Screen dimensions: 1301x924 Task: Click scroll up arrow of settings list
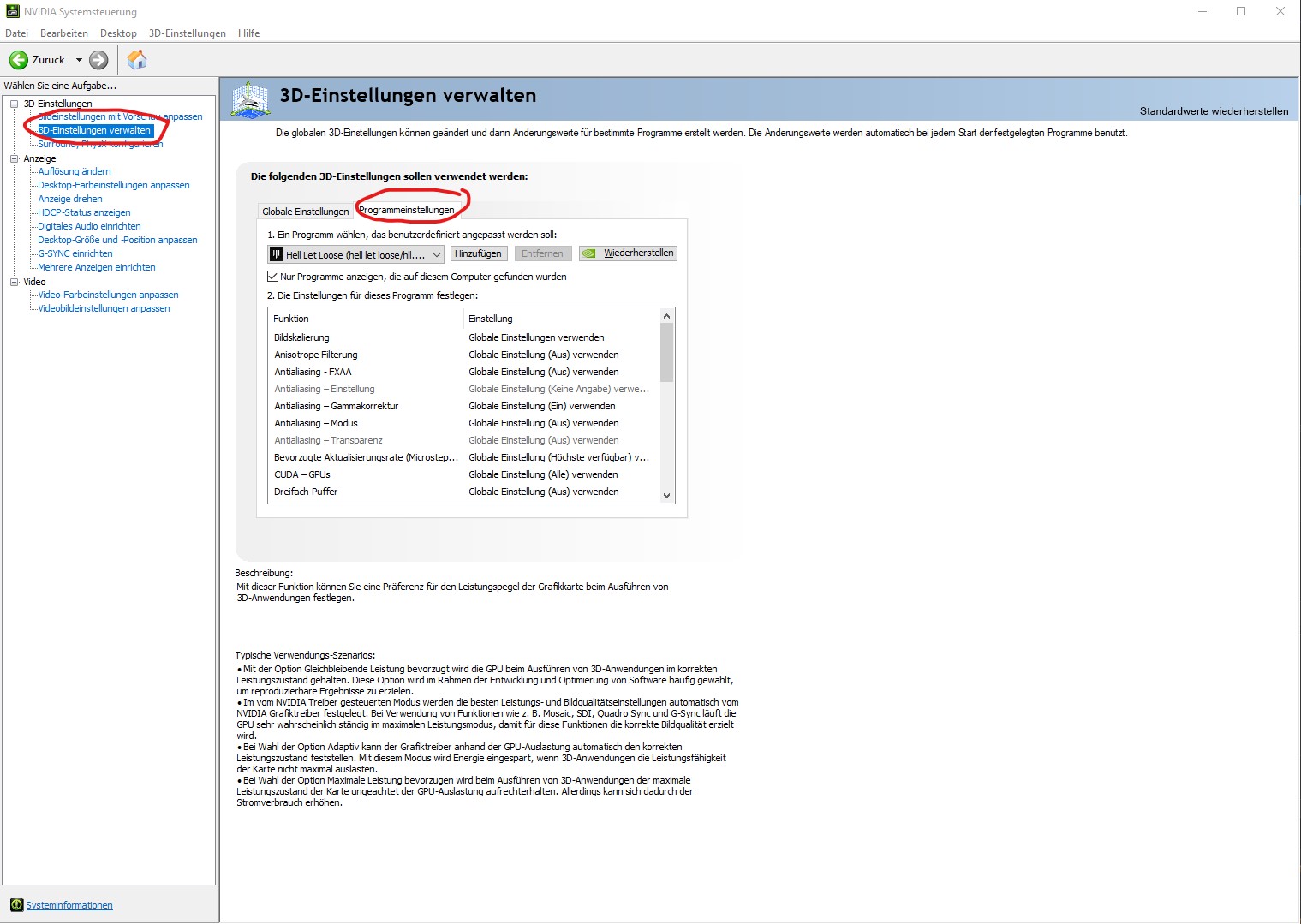click(667, 316)
